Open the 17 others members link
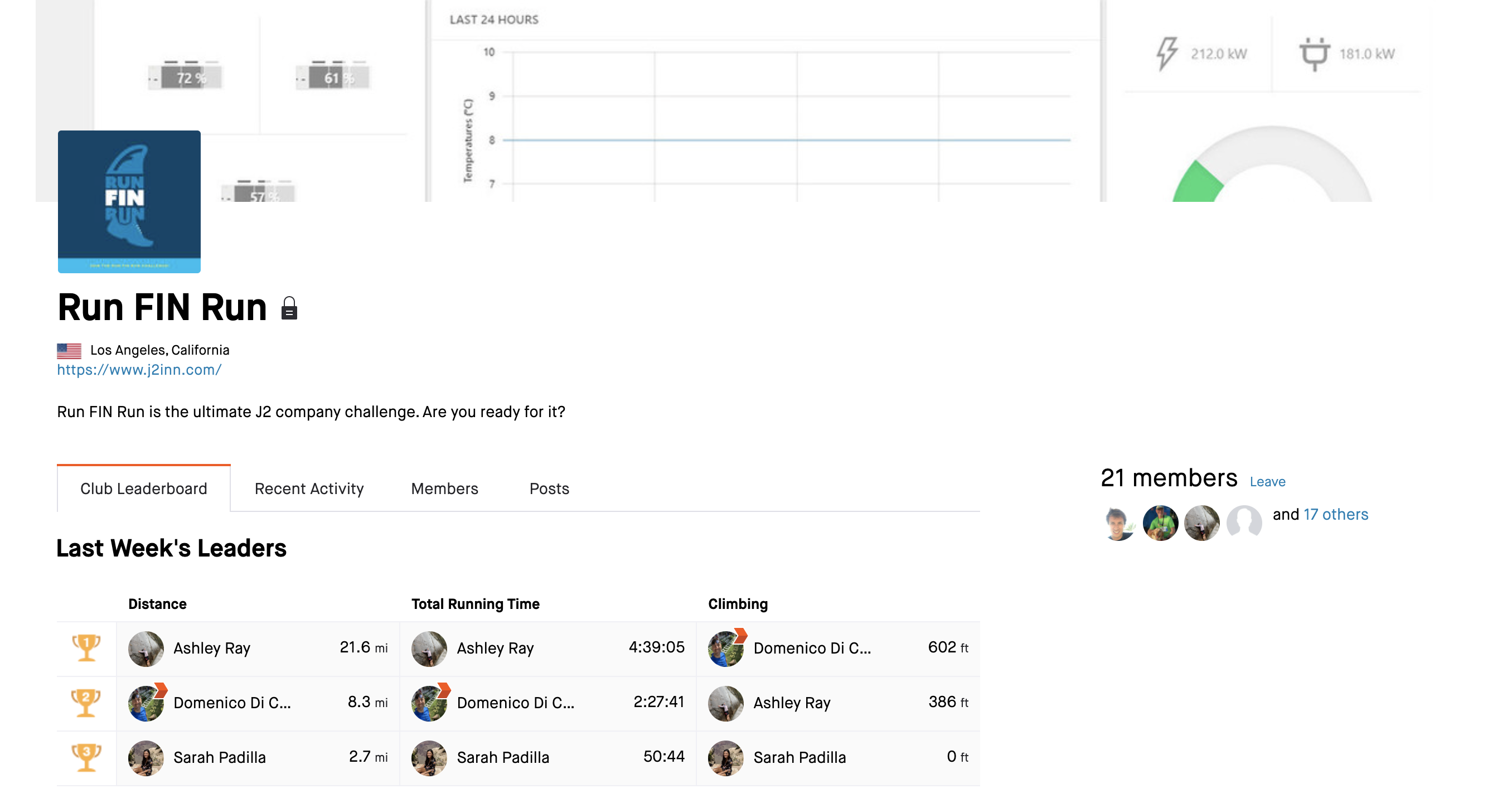1512x803 pixels. [x=1336, y=514]
